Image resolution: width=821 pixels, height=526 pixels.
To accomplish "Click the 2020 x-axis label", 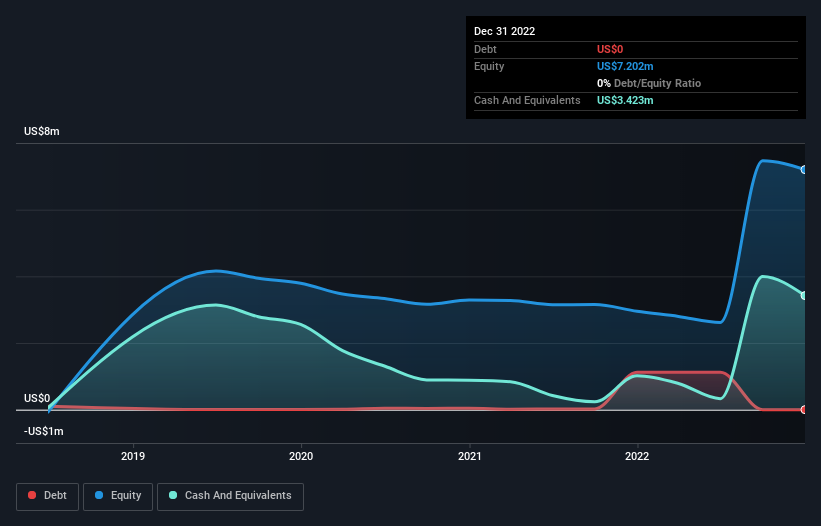I will [301, 456].
